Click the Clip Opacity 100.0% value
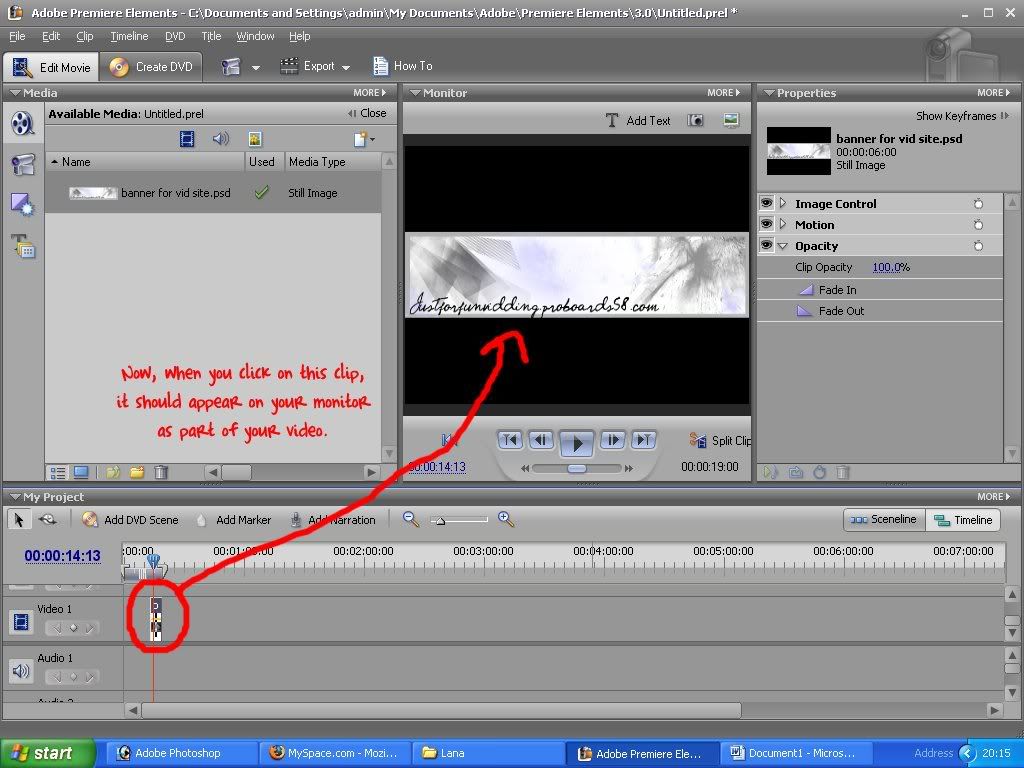 pos(891,267)
